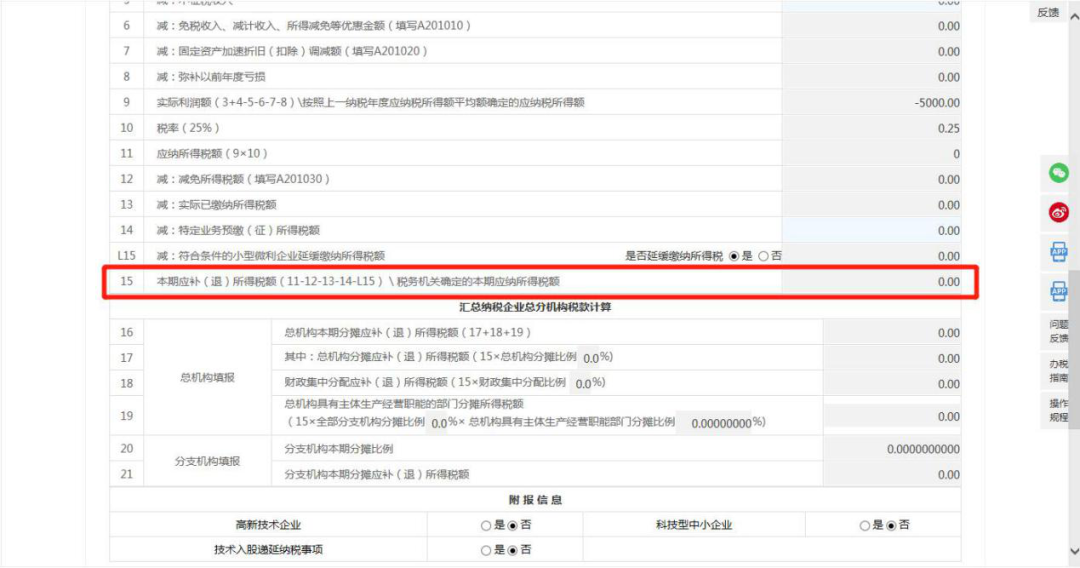Open 操作规程 in the right sidebar

point(1059,410)
